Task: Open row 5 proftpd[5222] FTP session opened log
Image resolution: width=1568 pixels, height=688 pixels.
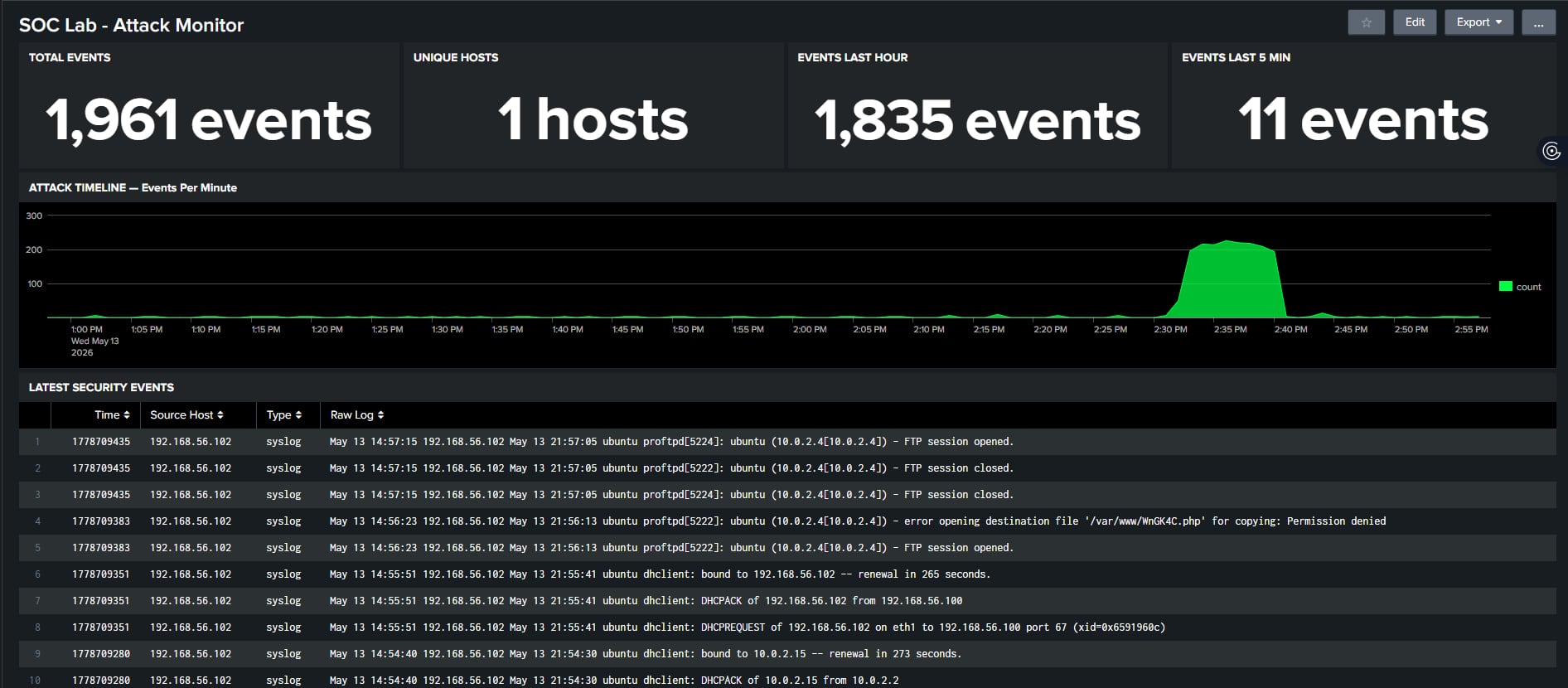Action: point(671,548)
